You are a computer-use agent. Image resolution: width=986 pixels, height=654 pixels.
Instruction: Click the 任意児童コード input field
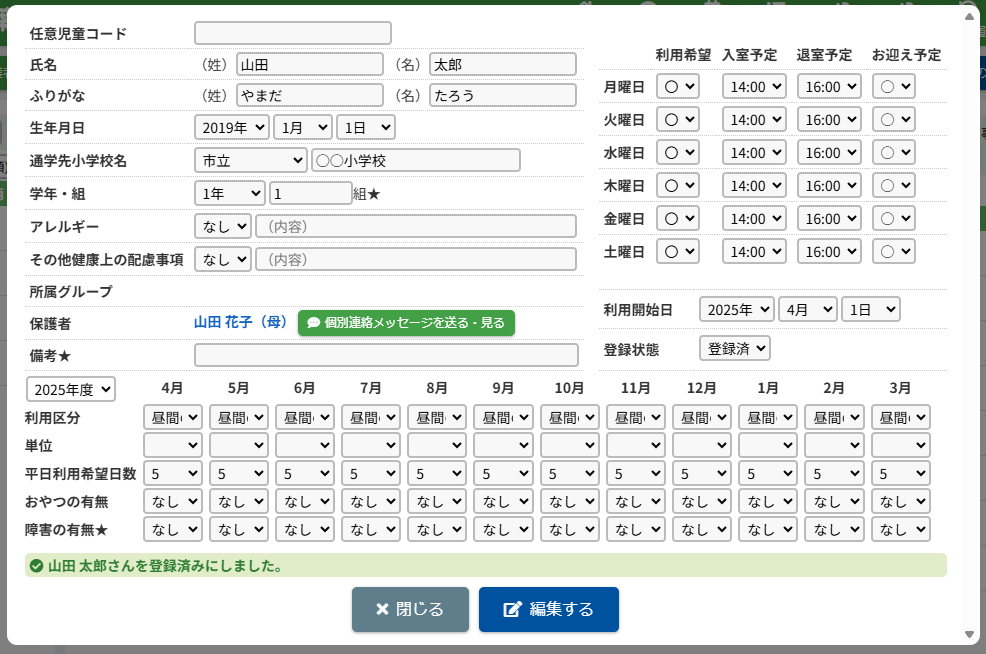[x=293, y=34]
